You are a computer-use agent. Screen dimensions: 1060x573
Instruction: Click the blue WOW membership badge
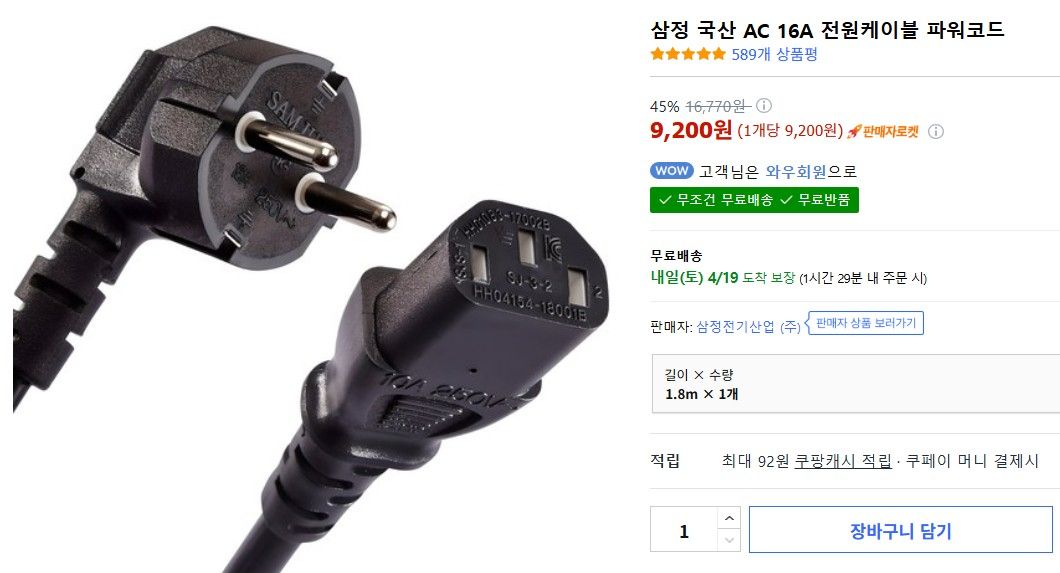(671, 170)
